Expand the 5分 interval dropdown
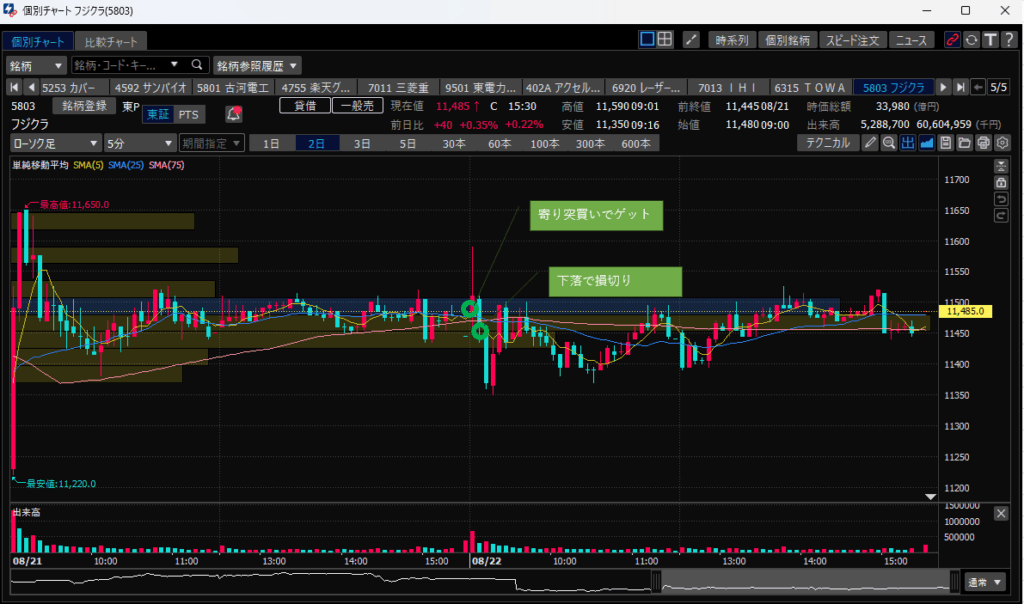This screenshot has height=604, width=1024. pyautogui.click(x=139, y=143)
